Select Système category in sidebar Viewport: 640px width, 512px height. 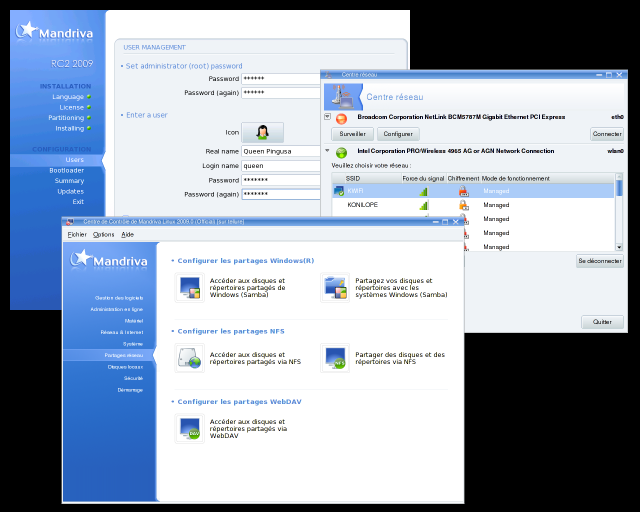(133, 344)
